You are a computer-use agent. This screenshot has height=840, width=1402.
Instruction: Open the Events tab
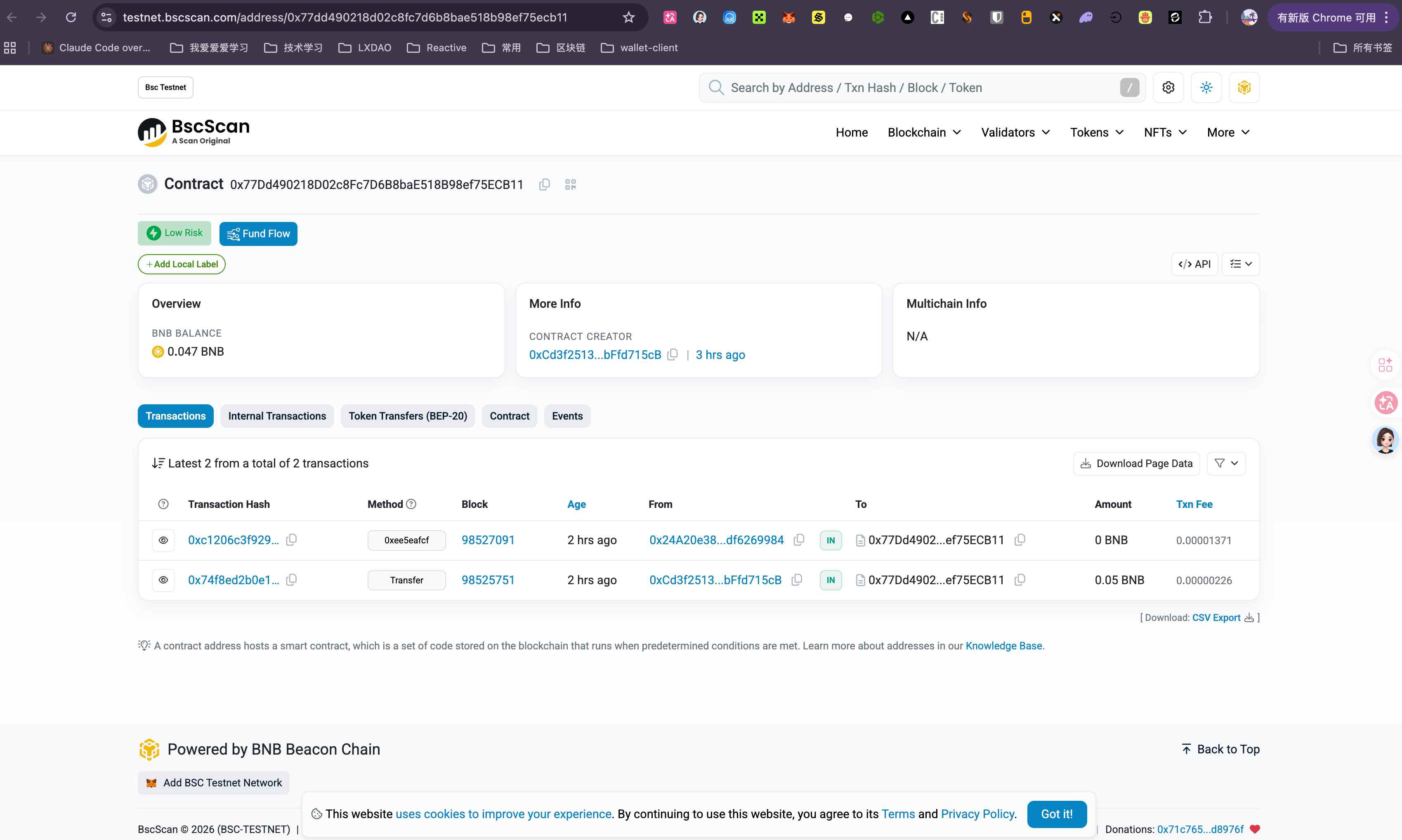pos(566,416)
